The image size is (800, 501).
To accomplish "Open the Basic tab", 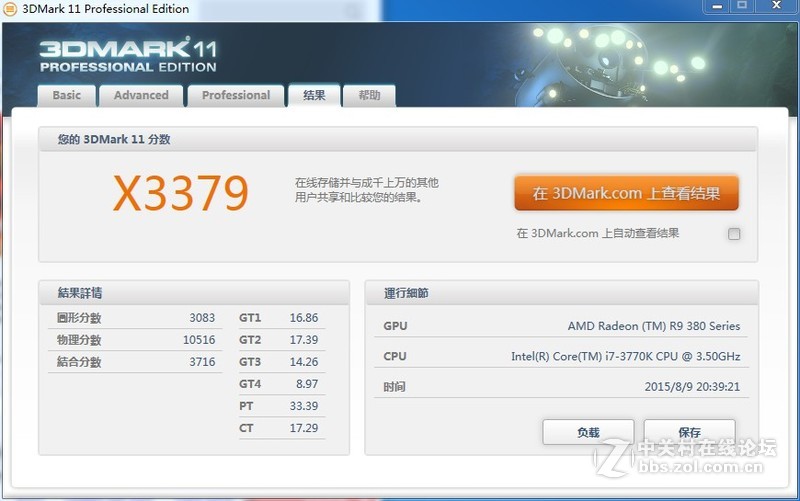I will [67, 95].
